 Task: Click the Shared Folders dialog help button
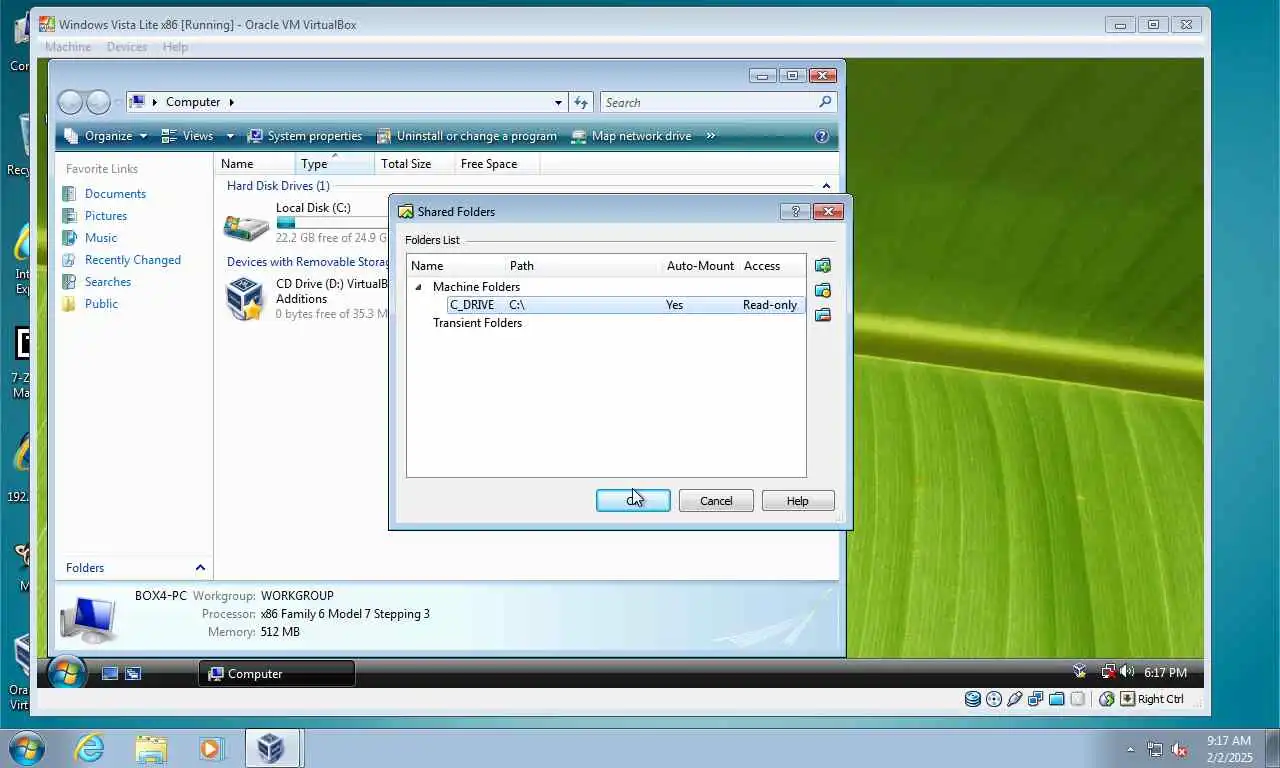(795, 211)
